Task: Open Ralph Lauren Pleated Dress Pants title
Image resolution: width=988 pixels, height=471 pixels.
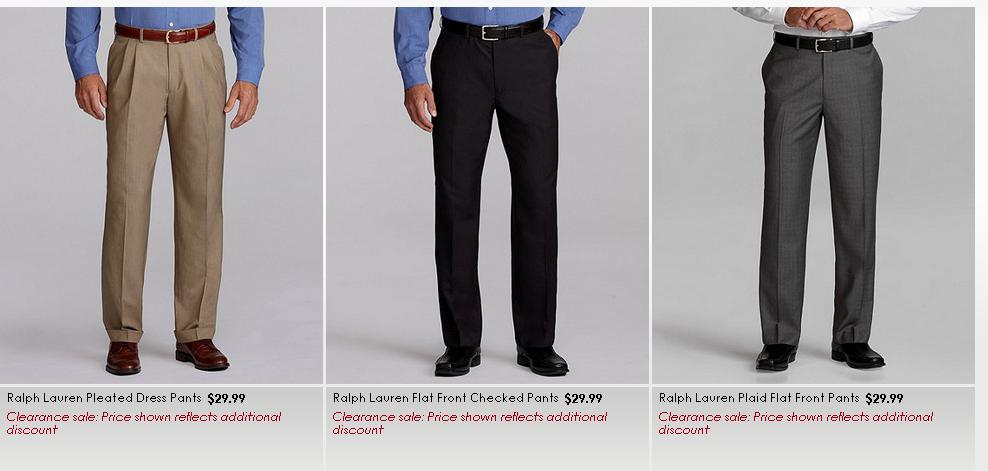Action: coord(104,398)
